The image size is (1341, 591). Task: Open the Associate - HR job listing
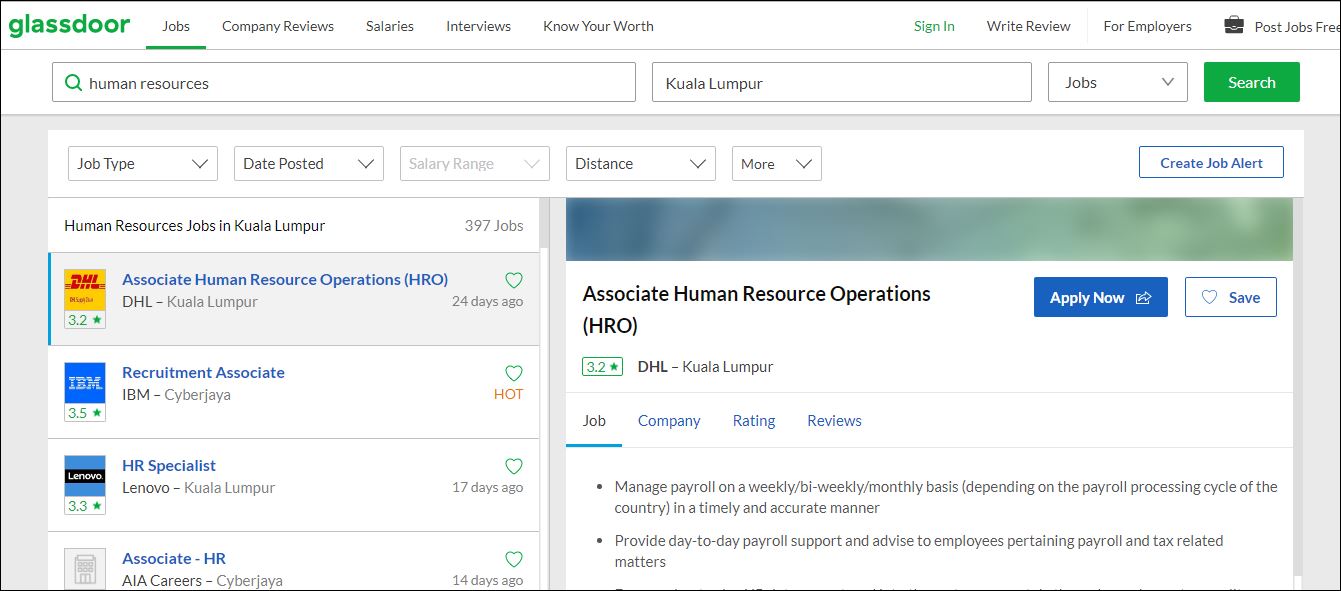(174, 559)
